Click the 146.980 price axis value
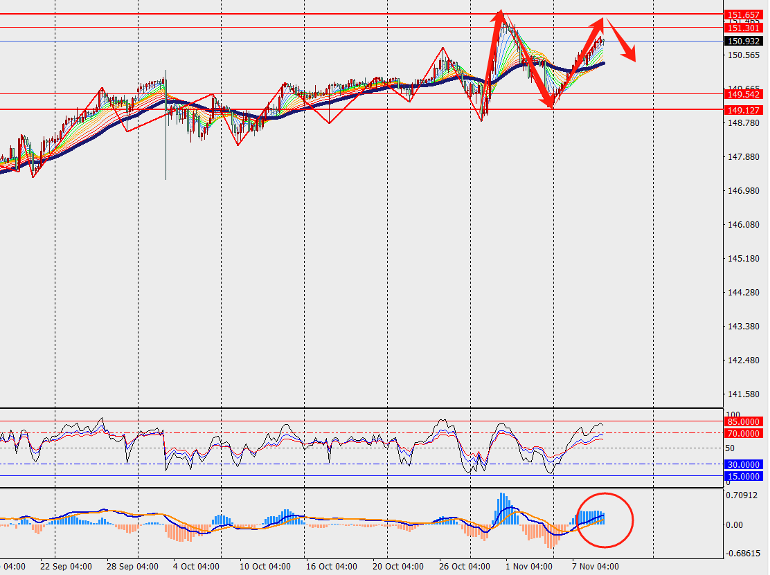 (743, 191)
